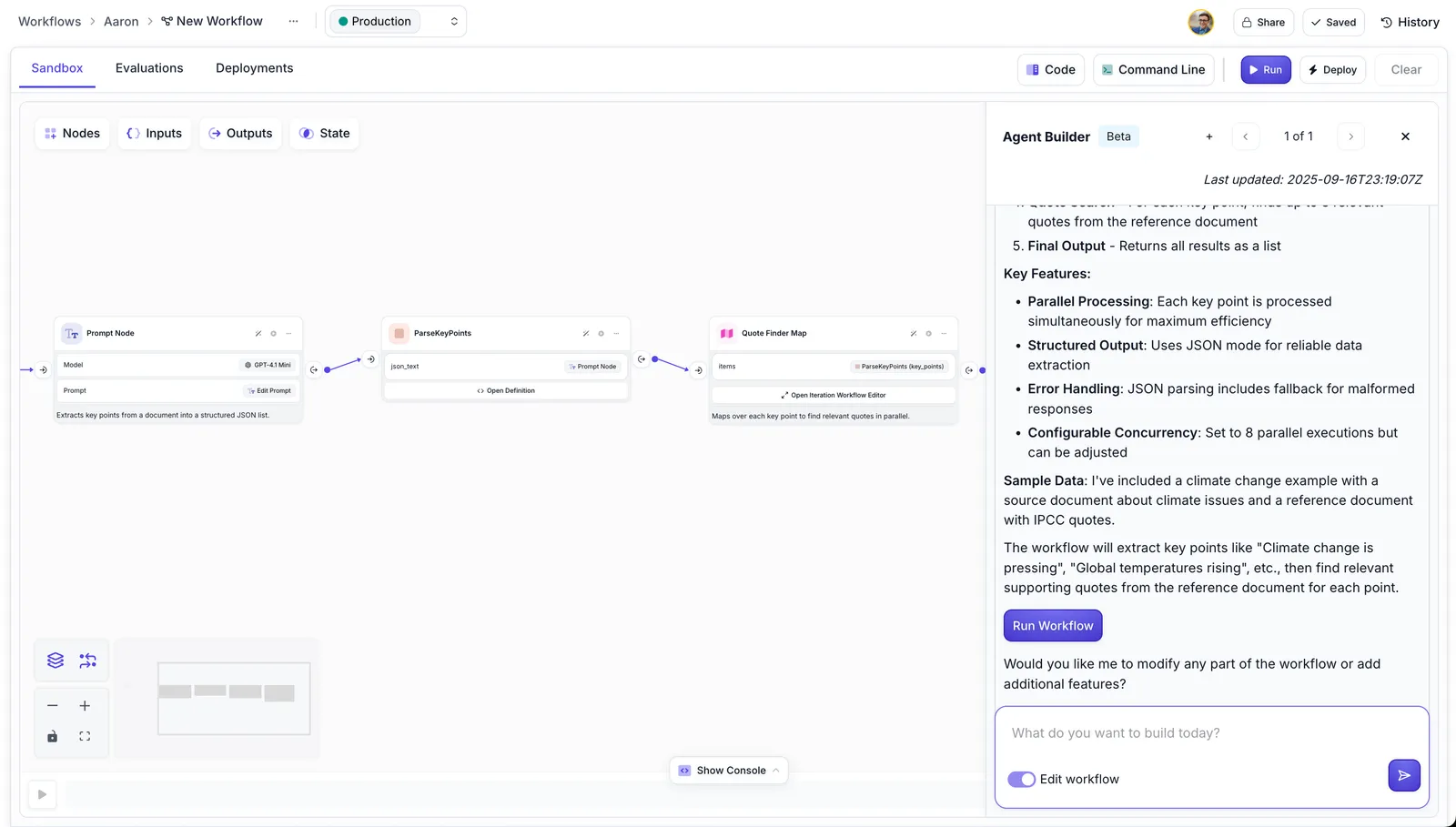Go to the next Agent Builder conversation
Viewport: 1456px width, 827px height.
tap(1351, 136)
